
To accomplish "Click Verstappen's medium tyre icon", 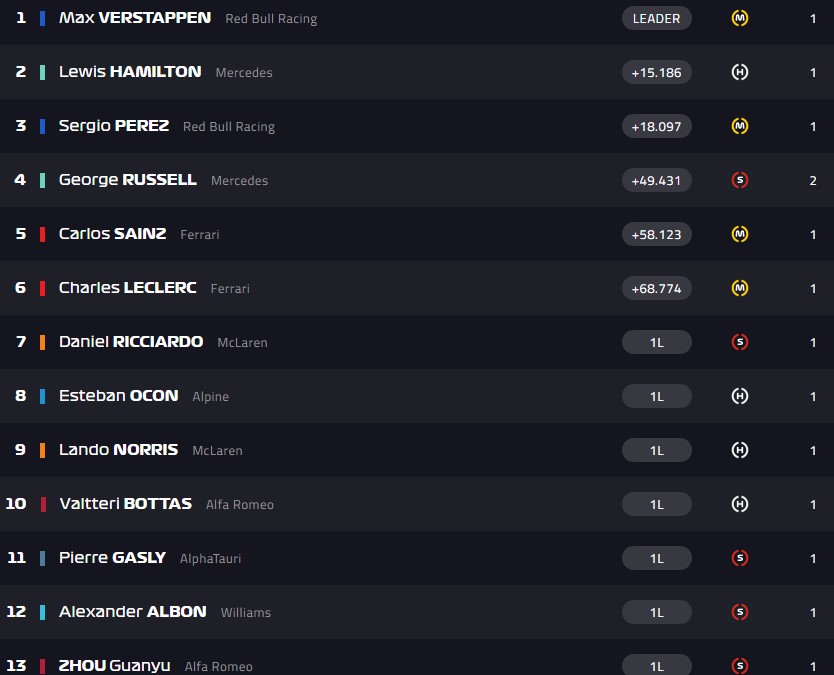I will click(x=740, y=18).
